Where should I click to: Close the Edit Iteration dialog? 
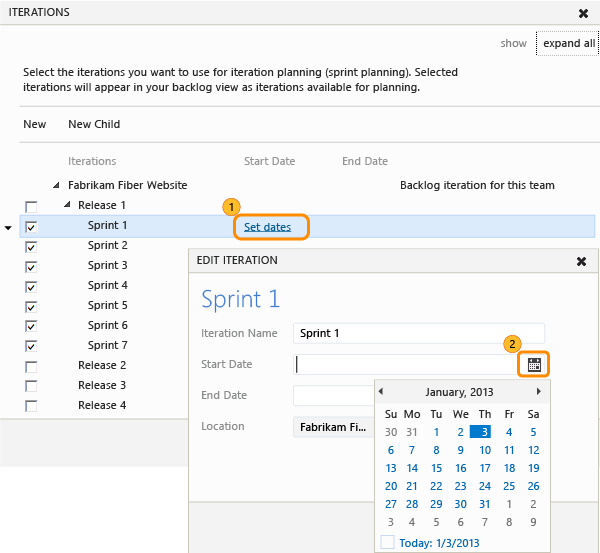[x=581, y=261]
